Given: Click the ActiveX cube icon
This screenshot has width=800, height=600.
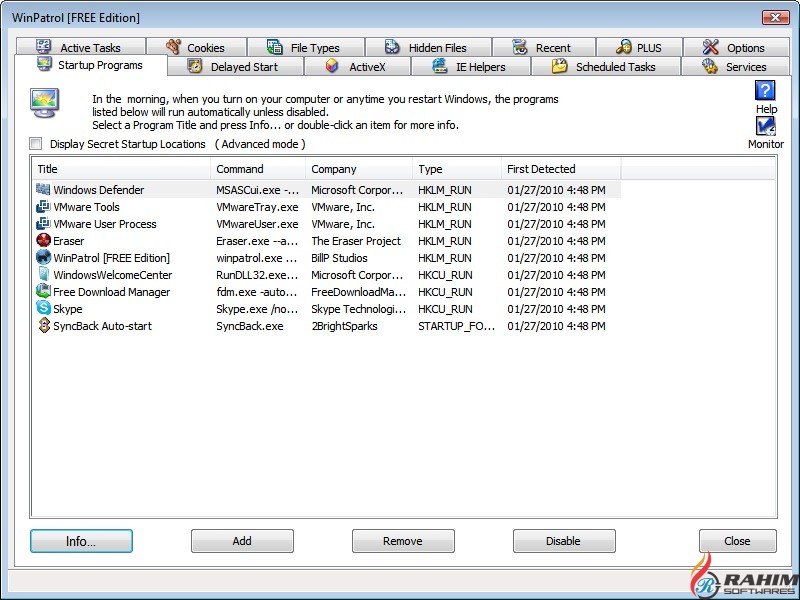Looking at the screenshot, I should (x=332, y=66).
